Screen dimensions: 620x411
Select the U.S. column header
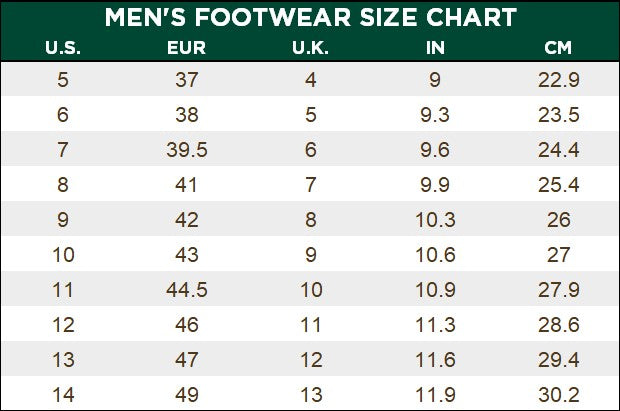(x=63, y=48)
